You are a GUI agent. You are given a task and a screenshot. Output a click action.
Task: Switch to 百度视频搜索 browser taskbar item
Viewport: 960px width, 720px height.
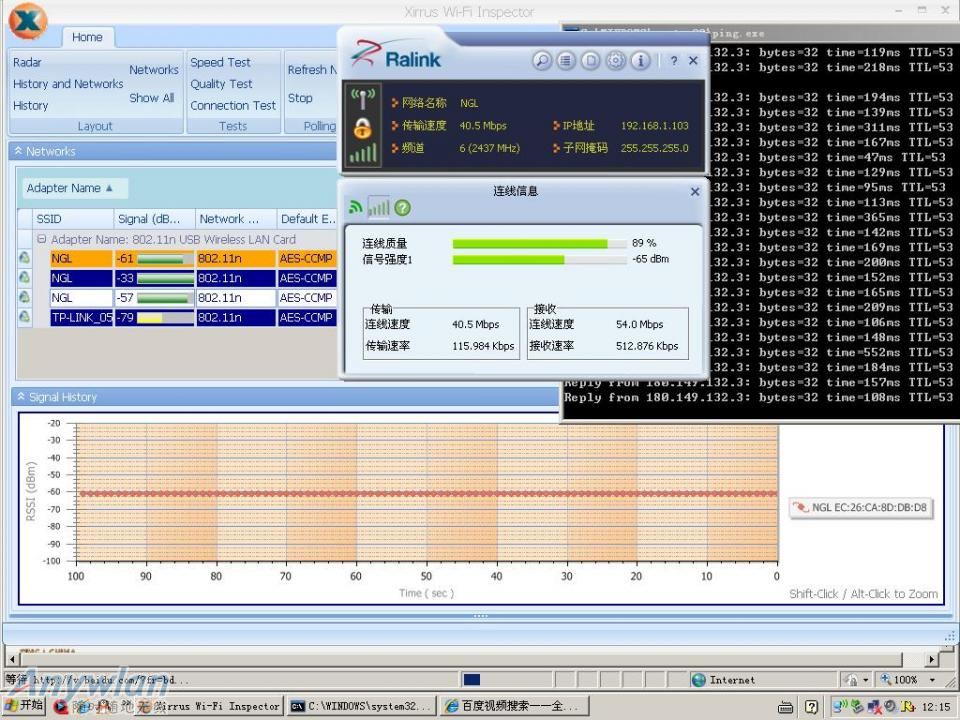514,707
